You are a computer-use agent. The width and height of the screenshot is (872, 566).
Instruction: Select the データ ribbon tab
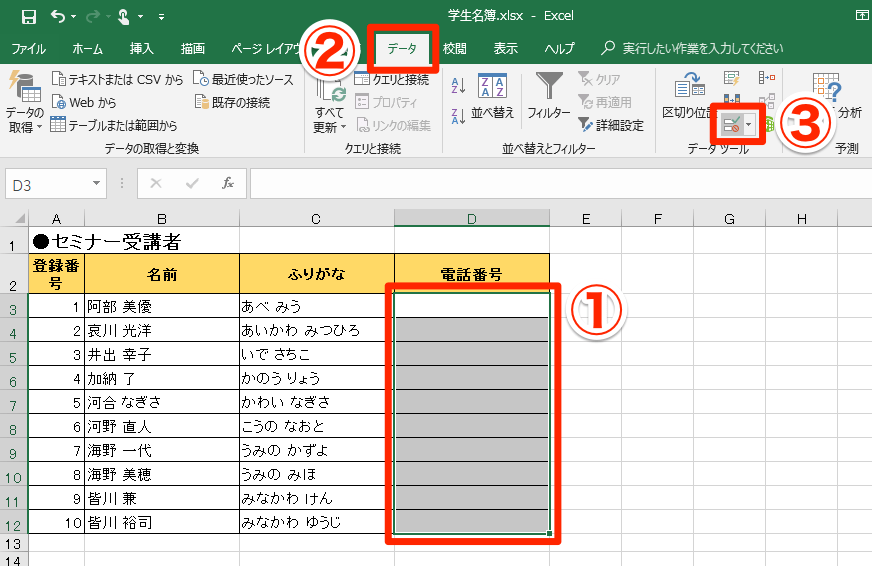click(402, 49)
